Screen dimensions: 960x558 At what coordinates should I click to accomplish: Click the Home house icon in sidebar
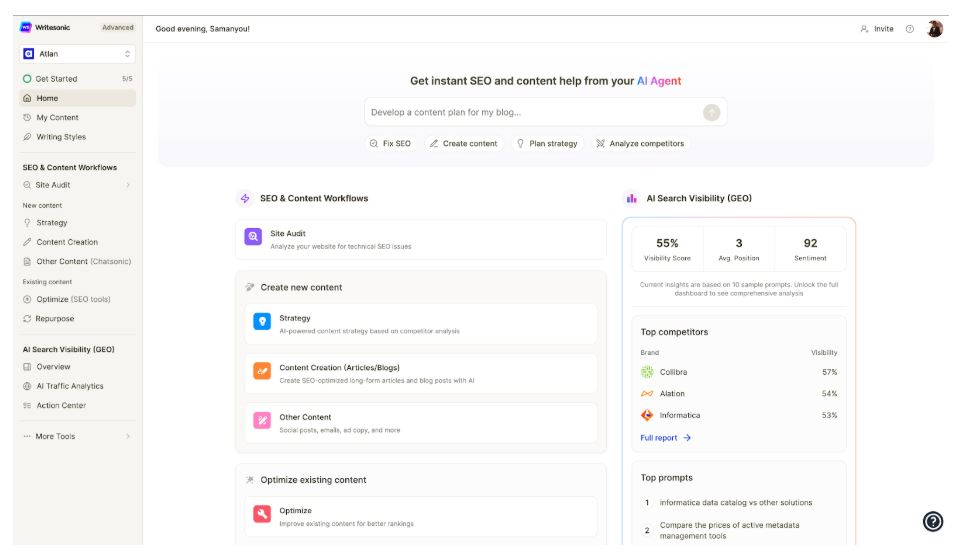(x=27, y=98)
